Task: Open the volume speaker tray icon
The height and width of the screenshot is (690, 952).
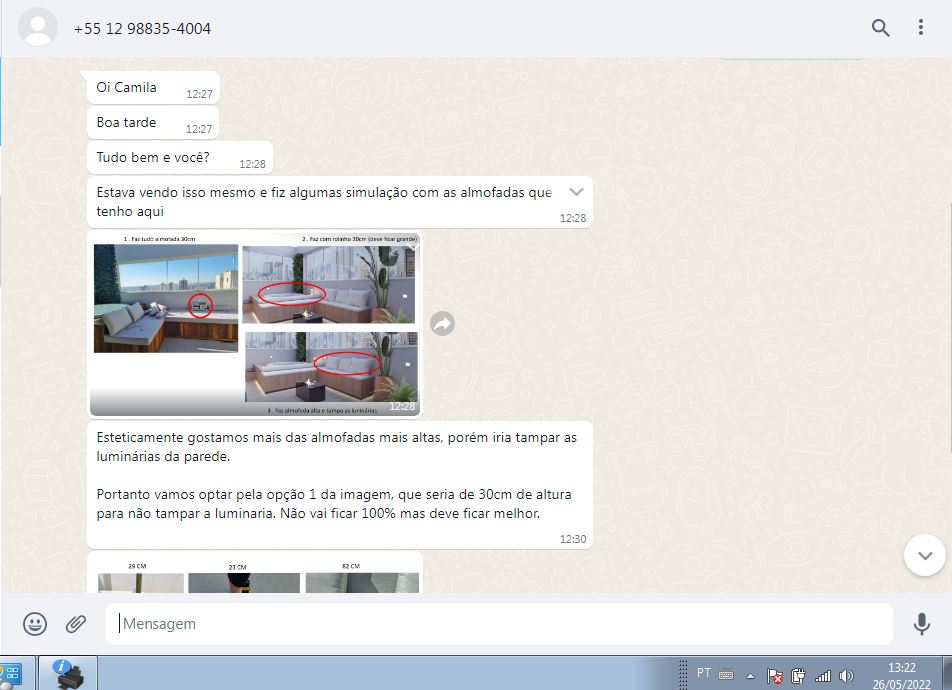Action: point(846,675)
